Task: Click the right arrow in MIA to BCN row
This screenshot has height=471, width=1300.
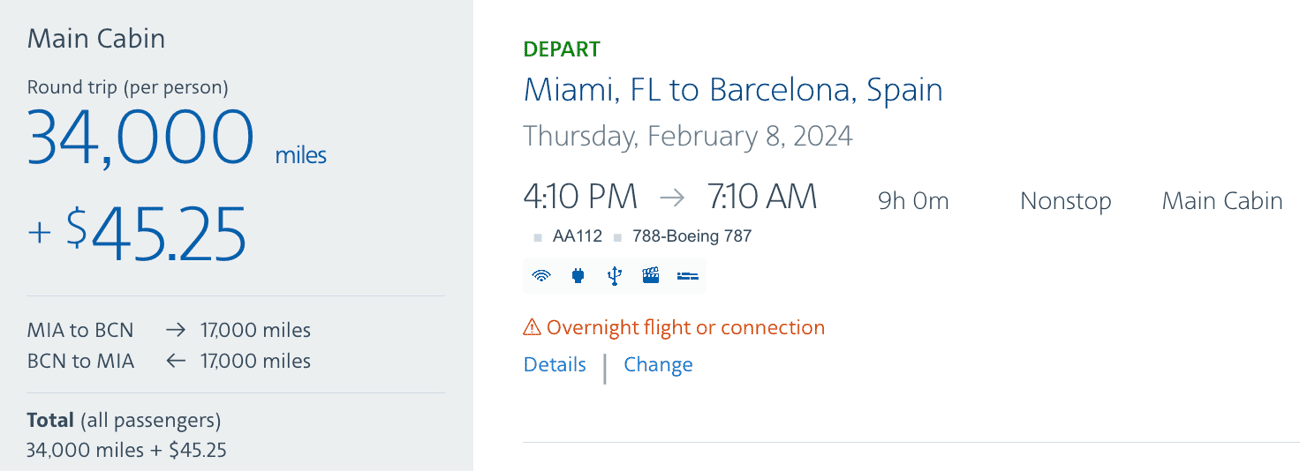Action: point(176,330)
